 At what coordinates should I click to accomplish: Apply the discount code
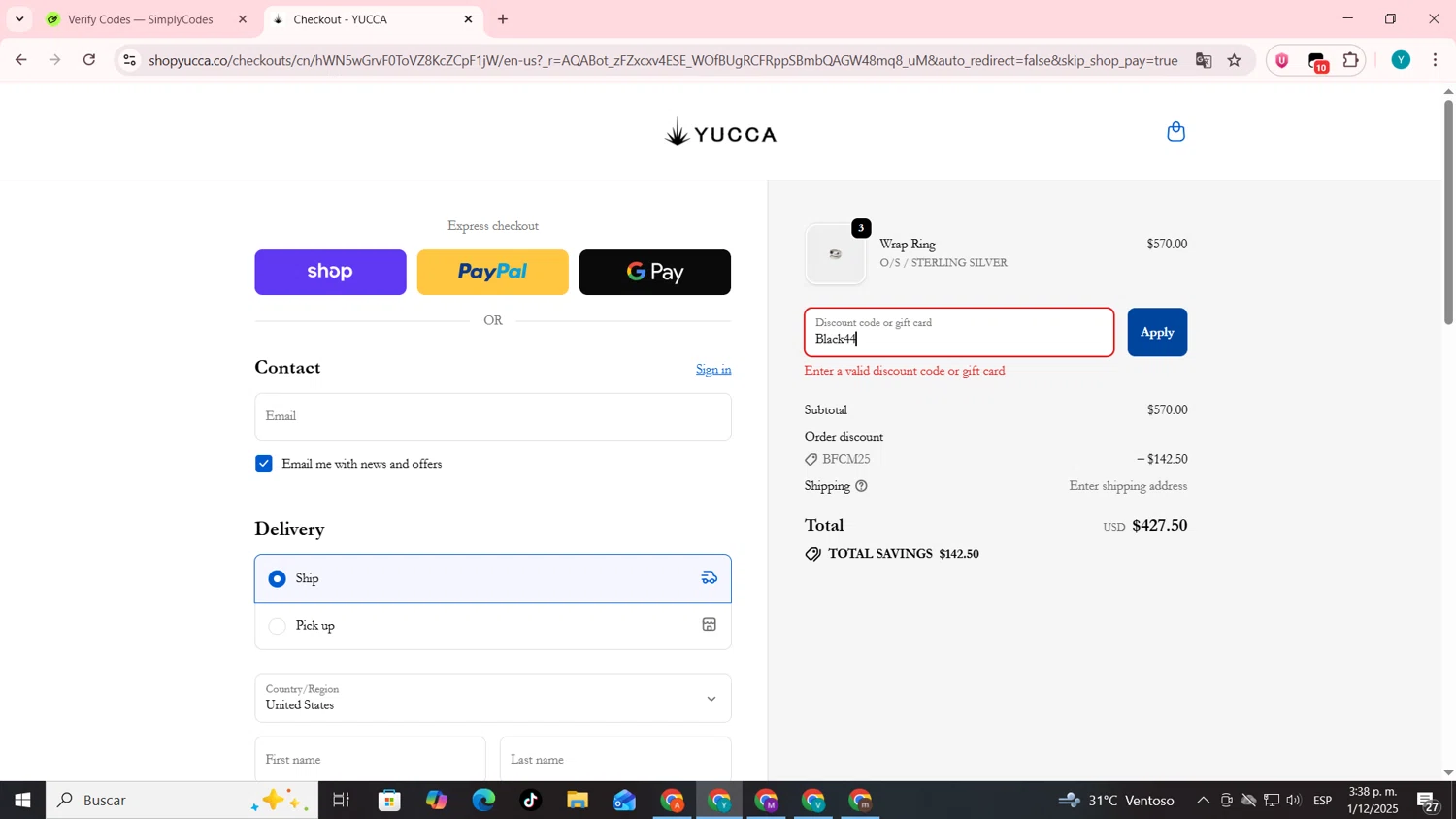1157,333
